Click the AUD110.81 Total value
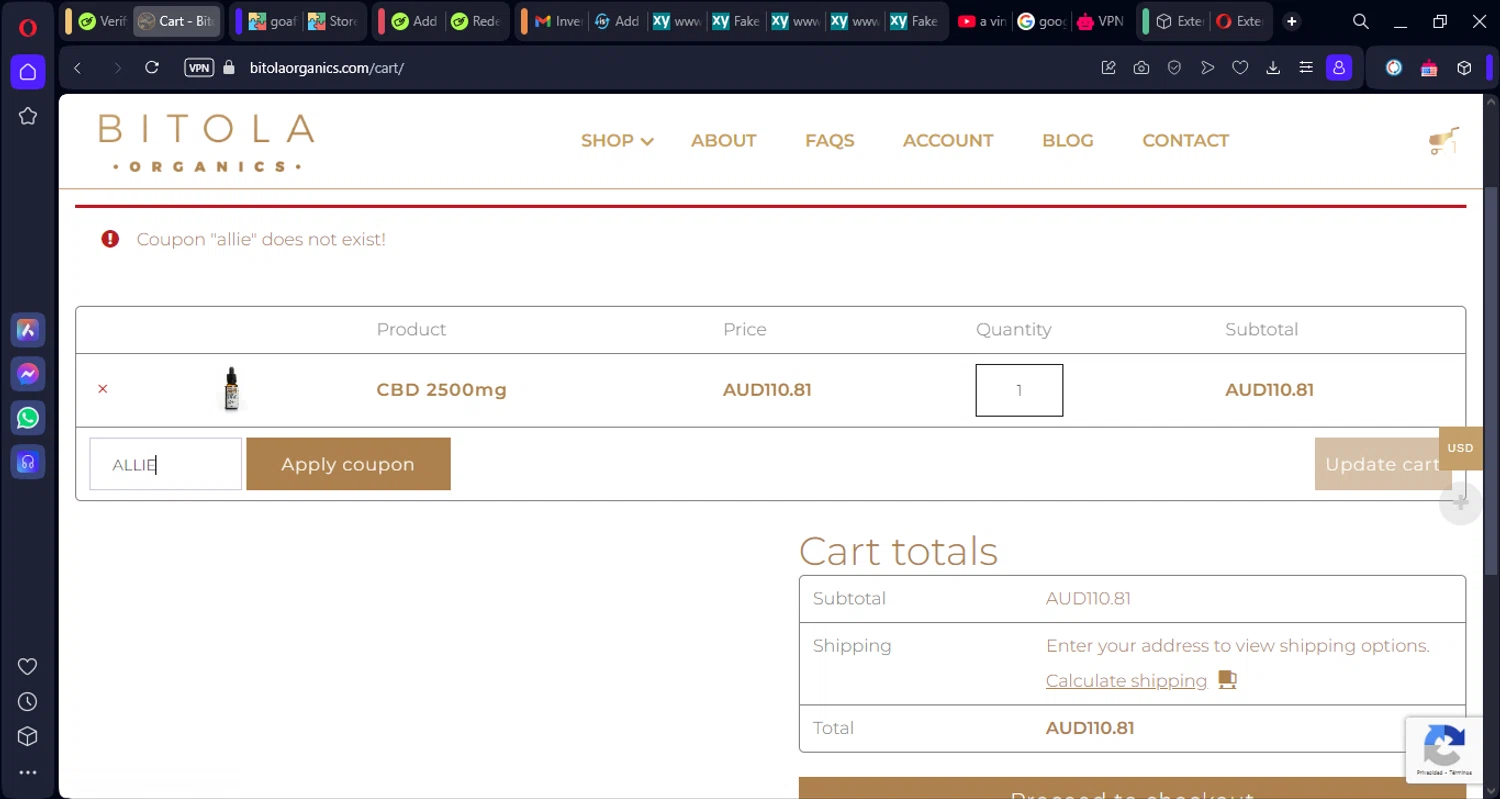The width and height of the screenshot is (1500, 799). 1090,728
